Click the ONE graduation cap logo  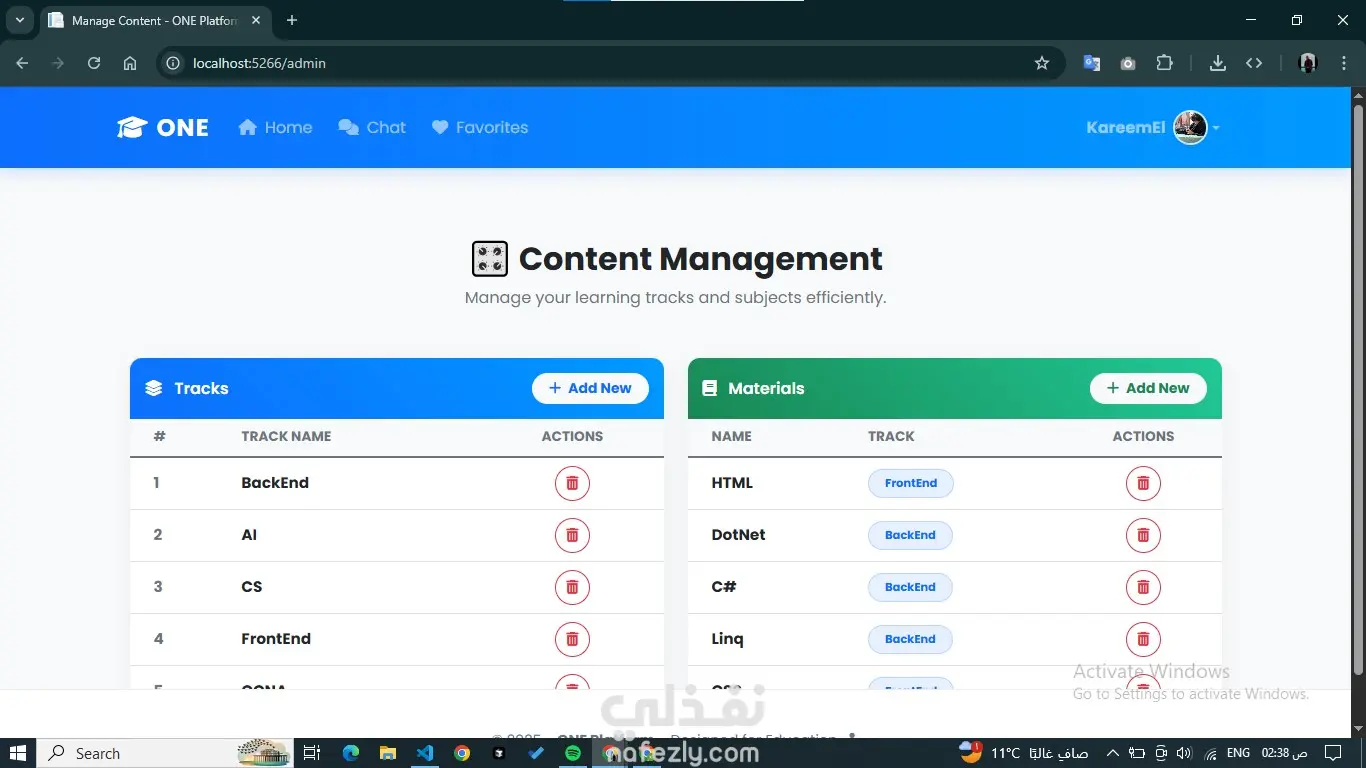(132, 128)
